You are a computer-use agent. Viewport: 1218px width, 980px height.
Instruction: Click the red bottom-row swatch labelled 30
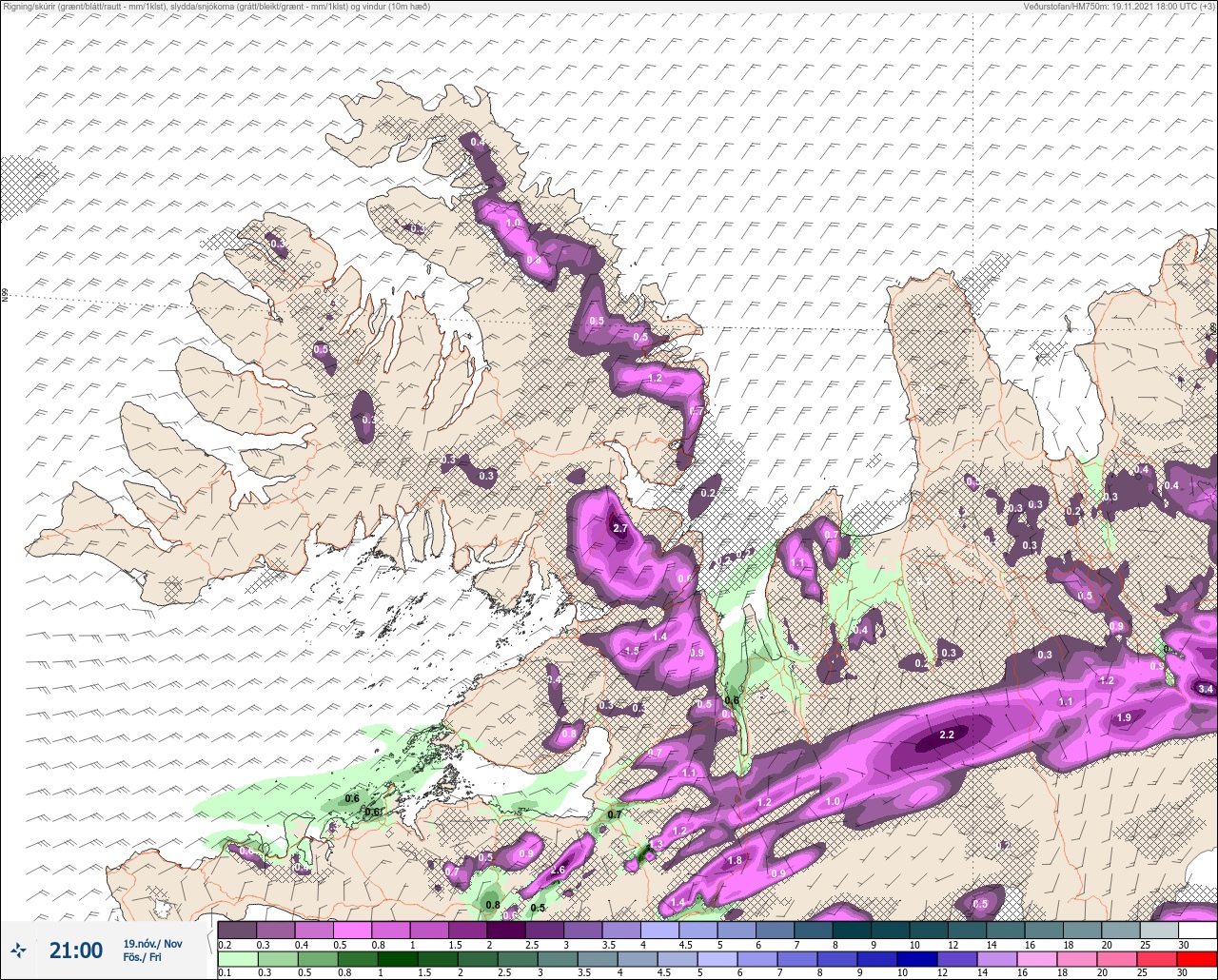click(x=1197, y=959)
